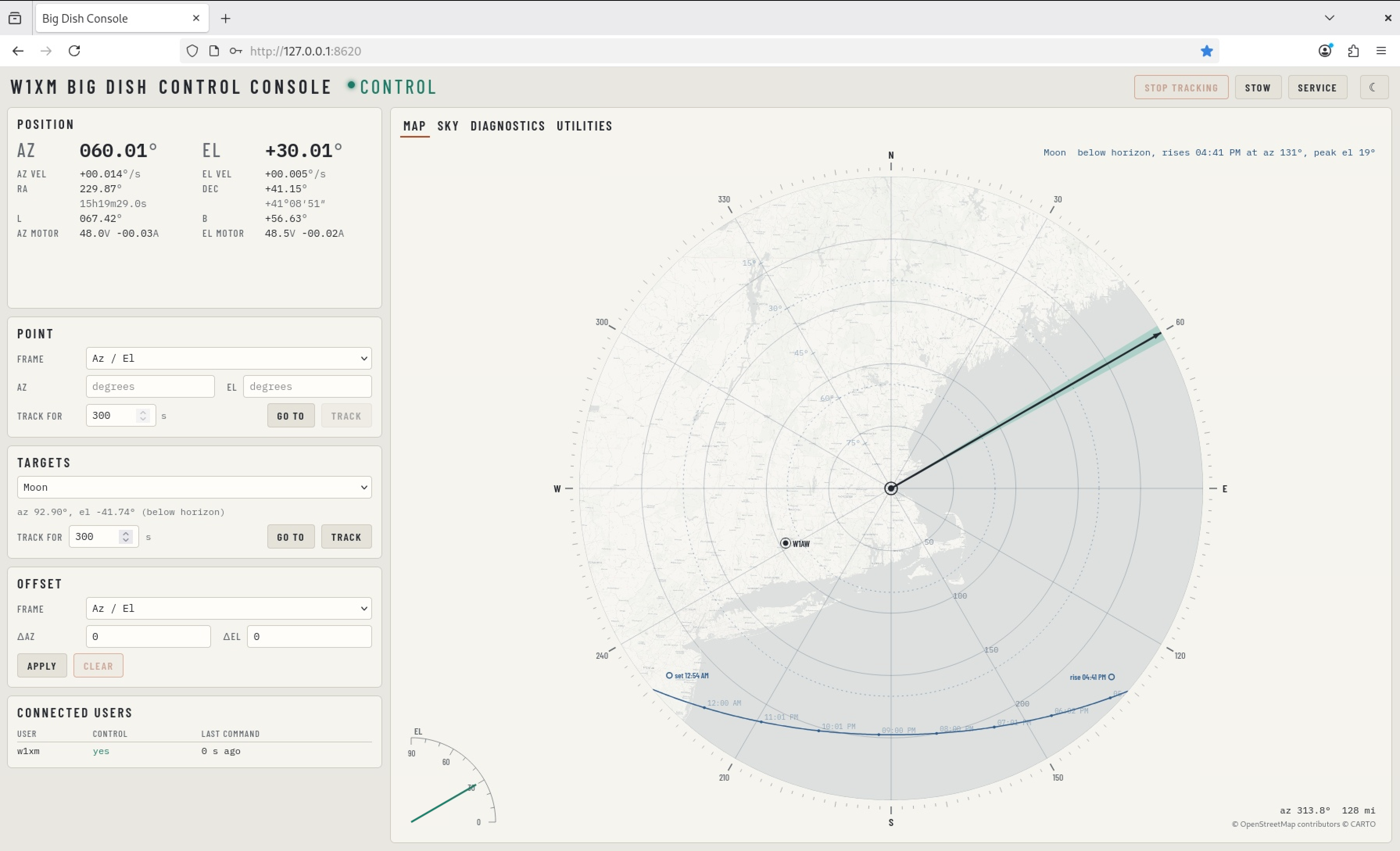
Task: Click the bookmark star icon
Action: [x=1206, y=51]
